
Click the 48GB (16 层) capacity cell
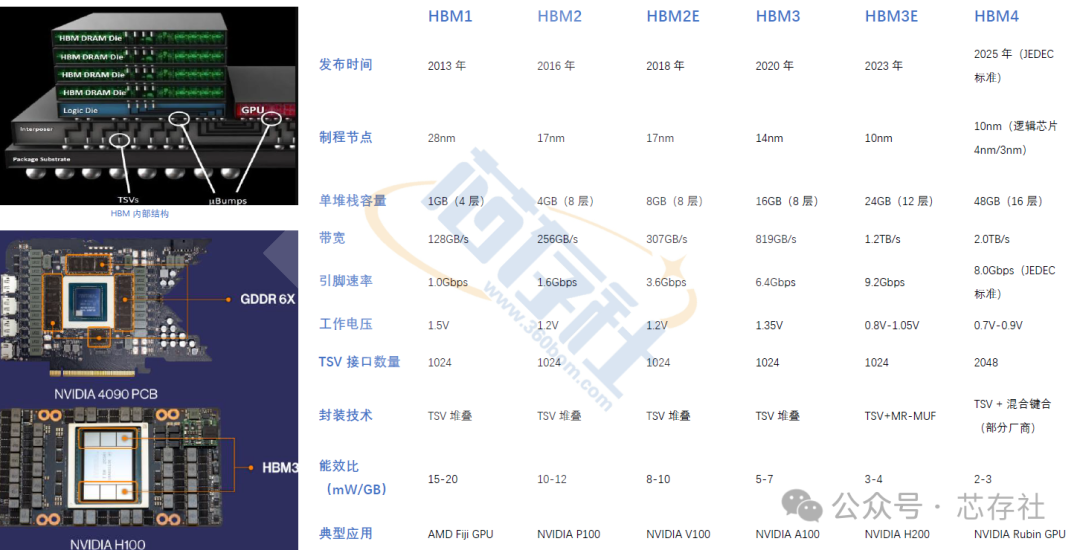pos(1008,201)
